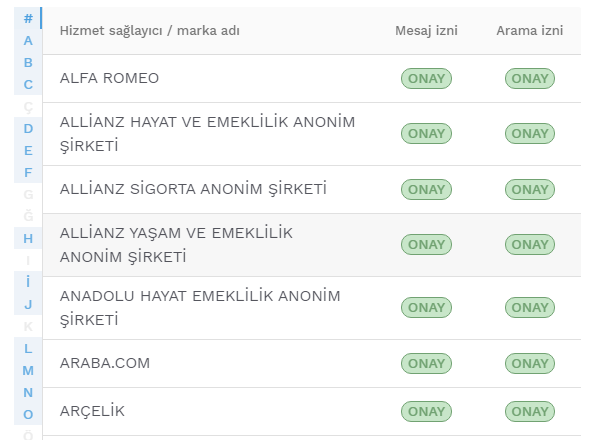The width and height of the screenshot is (598, 440).
Task: Jump to letter B in index
Action: pyautogui.click(x=28, y=62)
